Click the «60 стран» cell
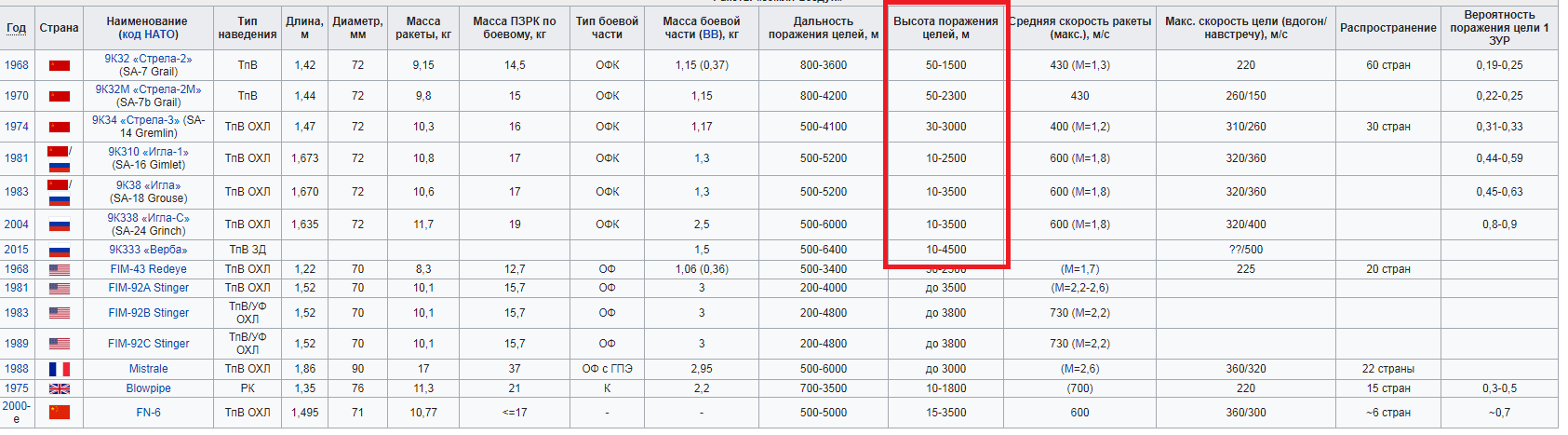This screenshot has height=435, width=1568. (1387, 65)
